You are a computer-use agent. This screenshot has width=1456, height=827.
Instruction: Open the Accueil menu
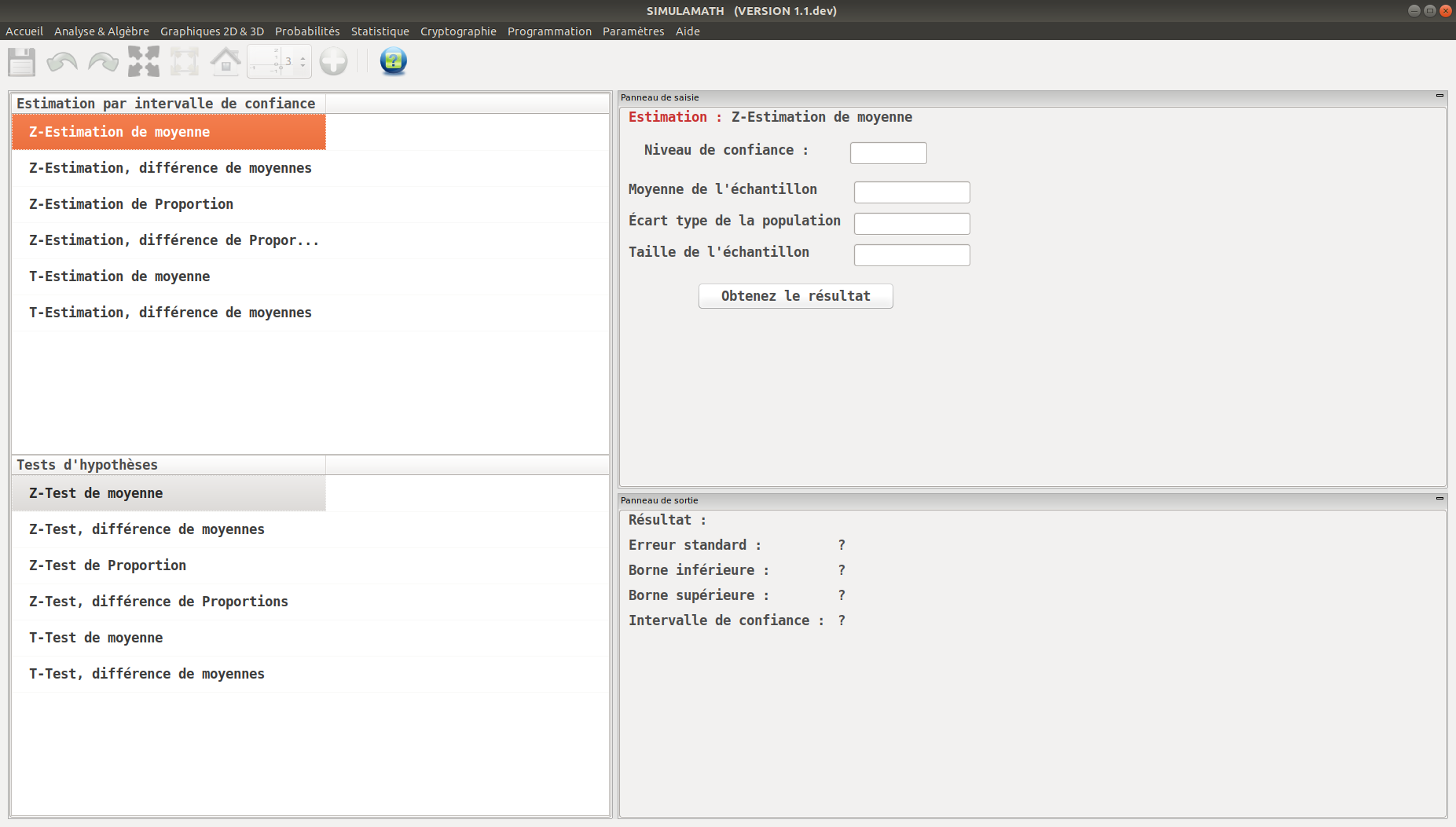[24, 31]
